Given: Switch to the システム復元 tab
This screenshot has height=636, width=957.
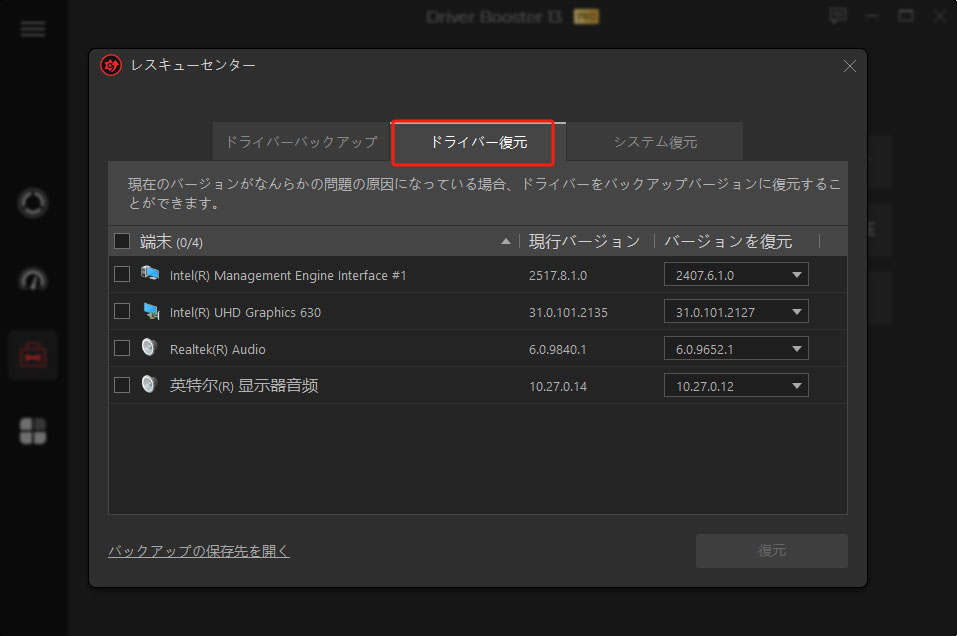Looking at the screenshot, I should pos(655,142).
